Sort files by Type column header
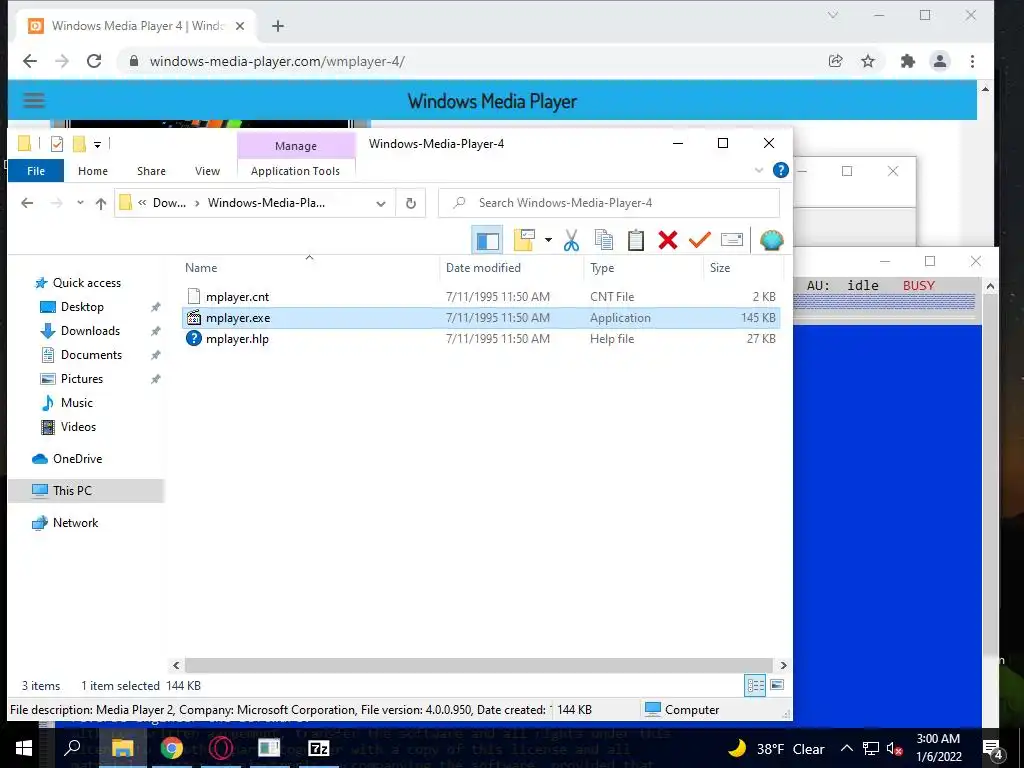This screenshot has height=768, width=1024. 601,268
